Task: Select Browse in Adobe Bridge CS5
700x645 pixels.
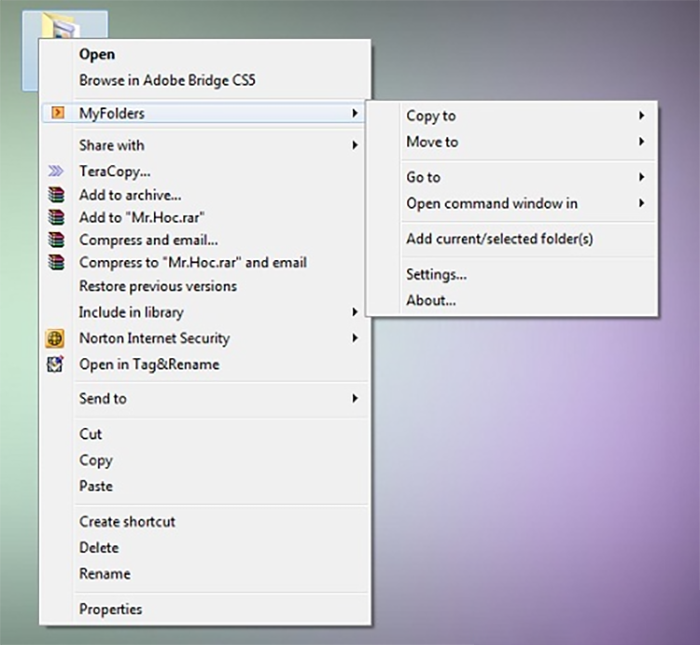Action: click(x=205, y=80)
